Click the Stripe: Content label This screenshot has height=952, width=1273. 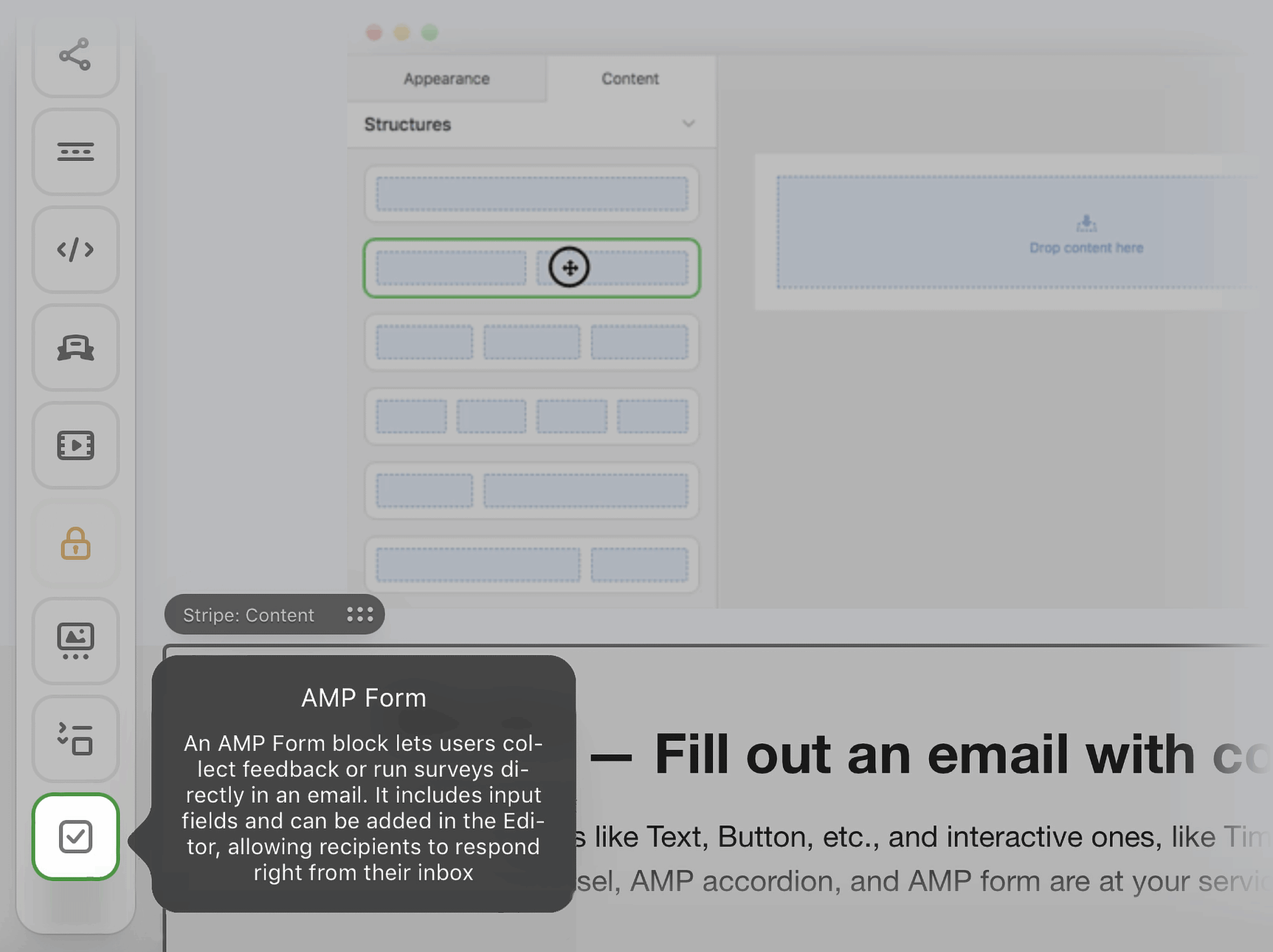(x=249, y=615)
